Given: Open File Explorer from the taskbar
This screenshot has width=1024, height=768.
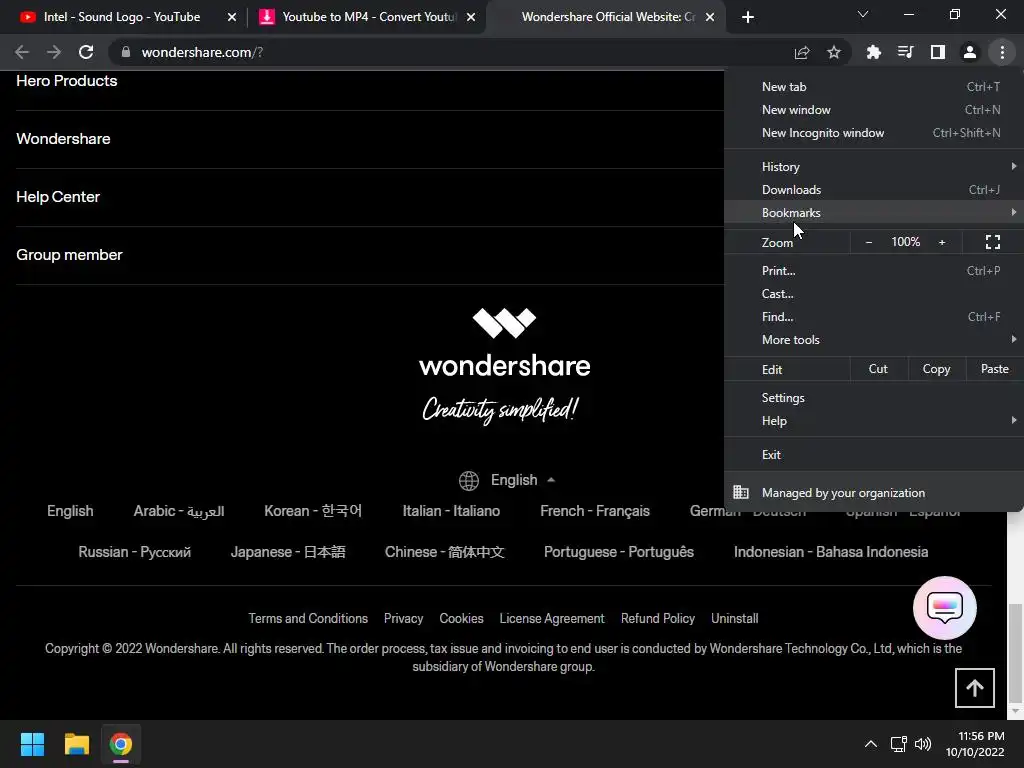Looking at the screenshot, I should point(76,744).
